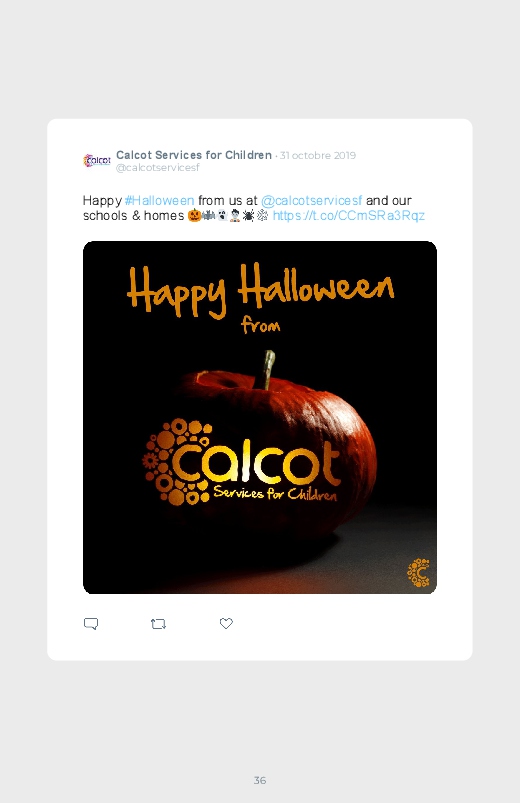Click the Happy Halloween orange heading text
520x803 pixels.
pyautogui.click(x=260, y=290)
